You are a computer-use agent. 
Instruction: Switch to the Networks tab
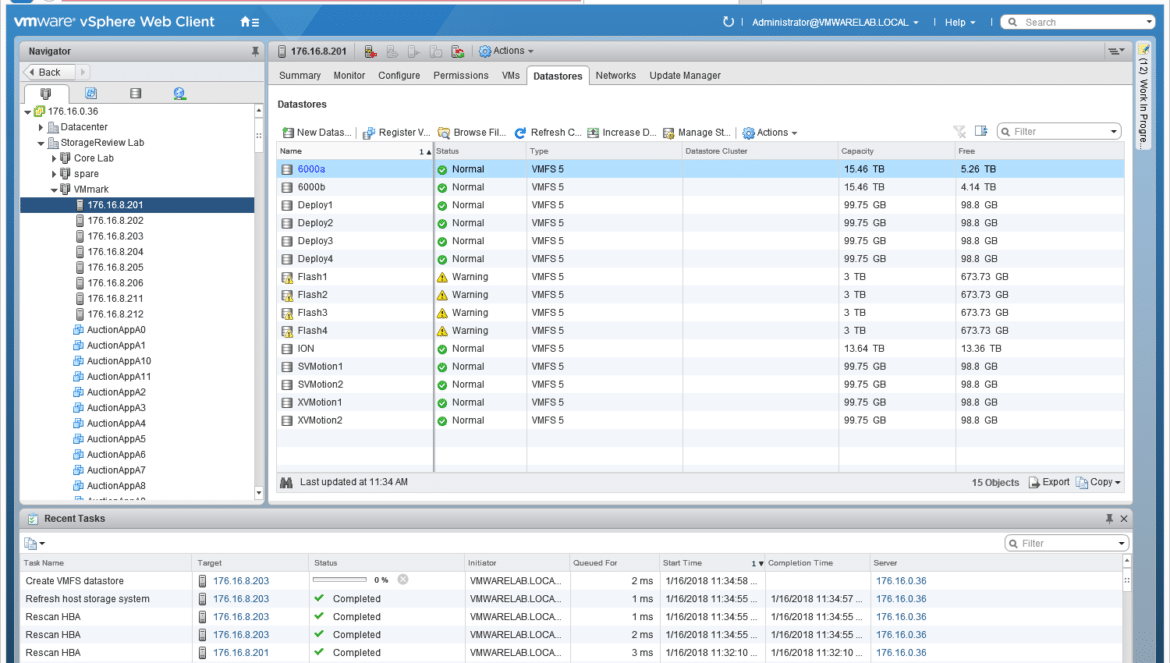coord(616,75)
